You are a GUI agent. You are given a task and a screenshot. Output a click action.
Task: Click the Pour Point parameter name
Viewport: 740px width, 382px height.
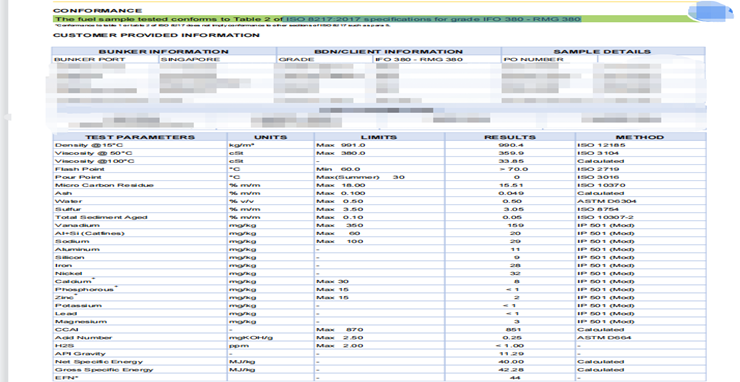78,177
